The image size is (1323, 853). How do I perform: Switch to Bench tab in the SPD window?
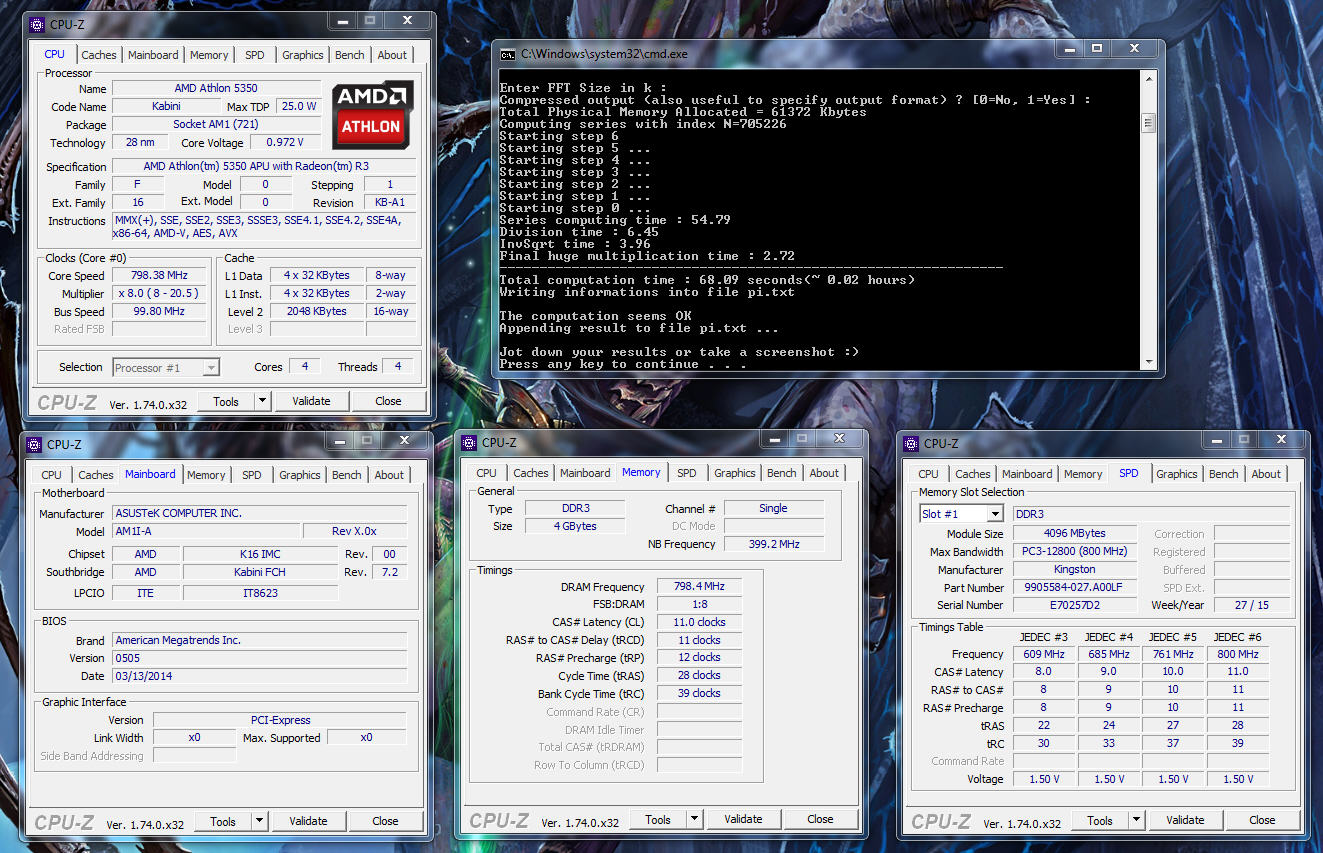[x=1224, y=474]
